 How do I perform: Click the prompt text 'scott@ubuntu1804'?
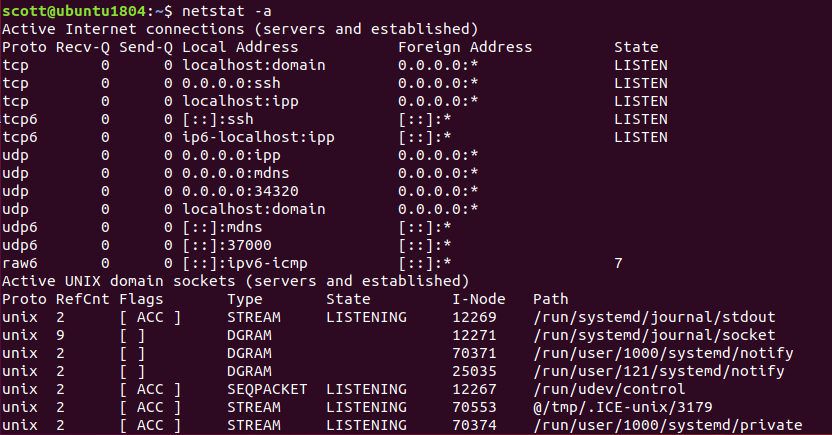coord(74,11)
